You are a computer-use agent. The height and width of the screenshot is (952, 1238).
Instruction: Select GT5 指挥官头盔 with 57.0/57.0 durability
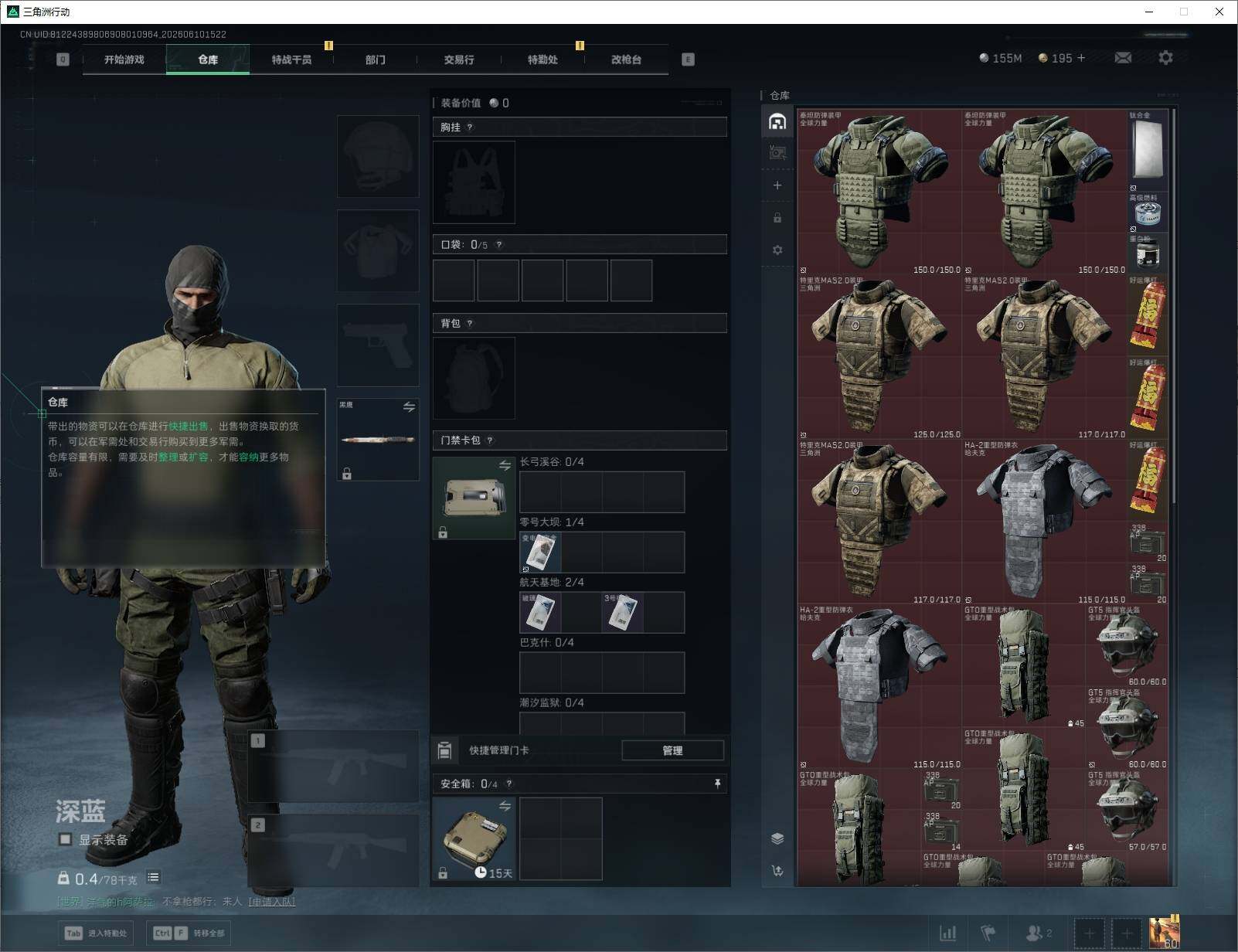tap(1127, 811)
